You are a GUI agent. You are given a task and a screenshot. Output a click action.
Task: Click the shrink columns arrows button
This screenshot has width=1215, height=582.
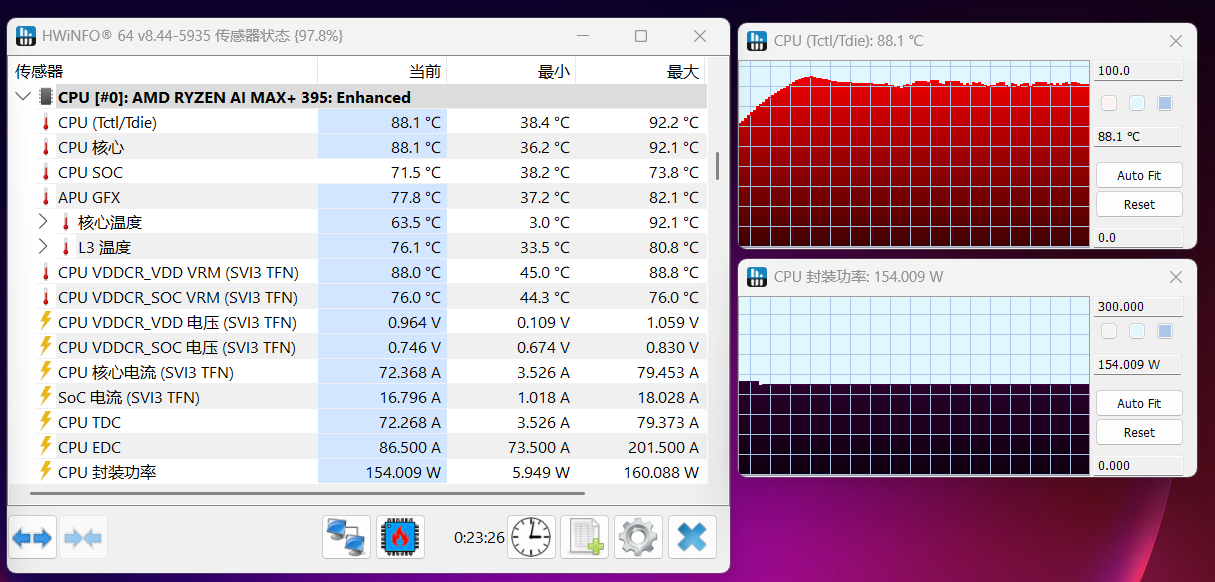point(83,538)
